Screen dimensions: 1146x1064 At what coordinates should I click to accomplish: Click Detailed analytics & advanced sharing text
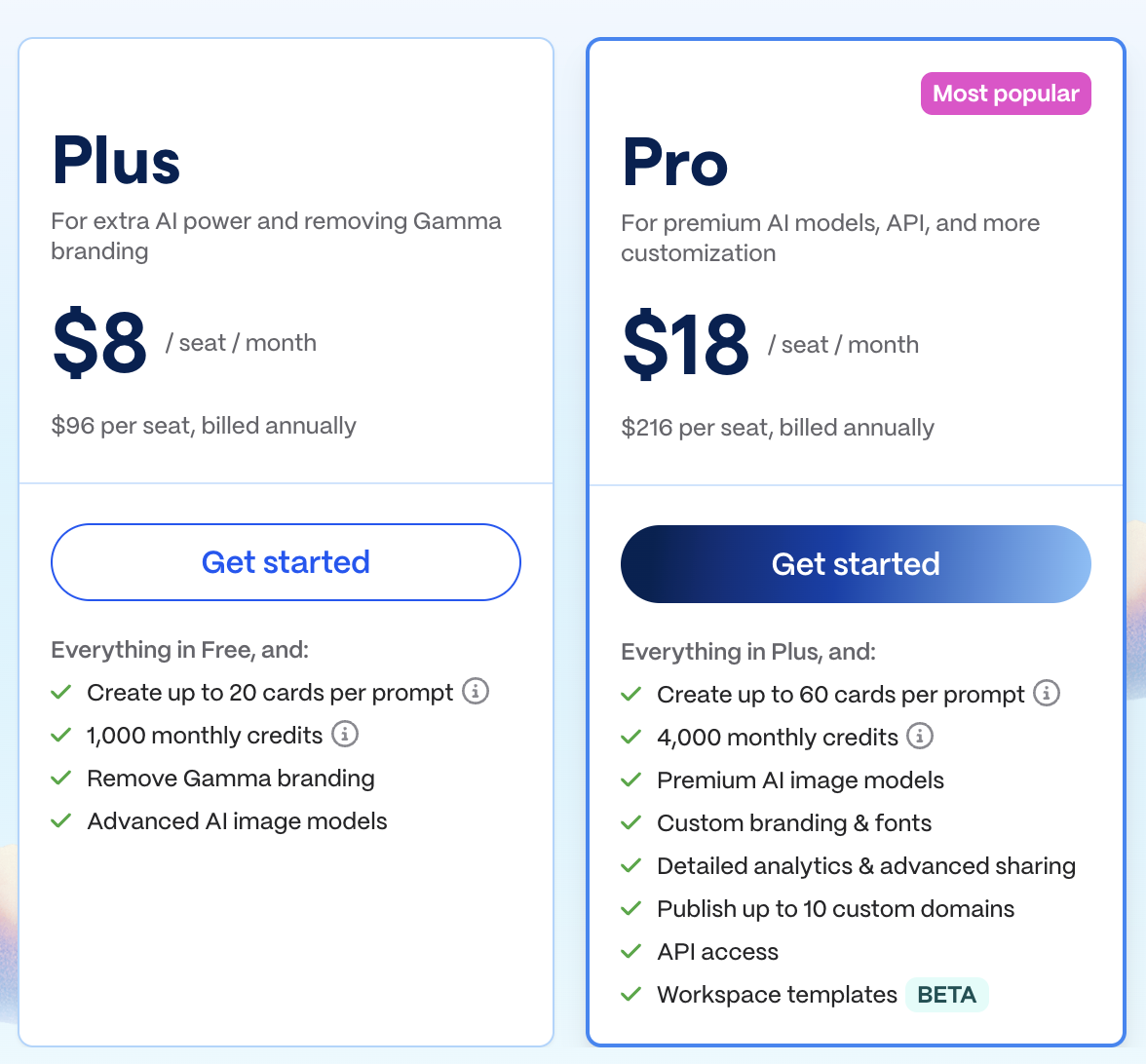click(x=865, y=866)
